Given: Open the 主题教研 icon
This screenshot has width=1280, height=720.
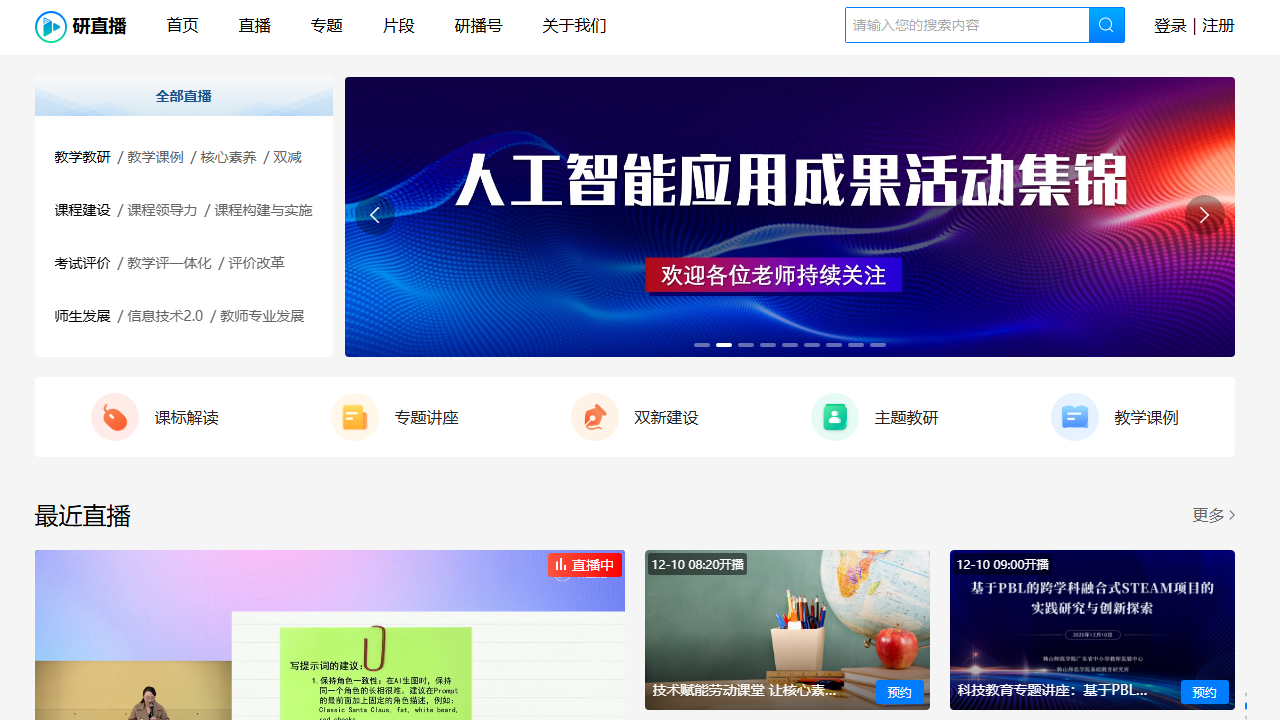Looking at the screenshot, I should 835,417.
